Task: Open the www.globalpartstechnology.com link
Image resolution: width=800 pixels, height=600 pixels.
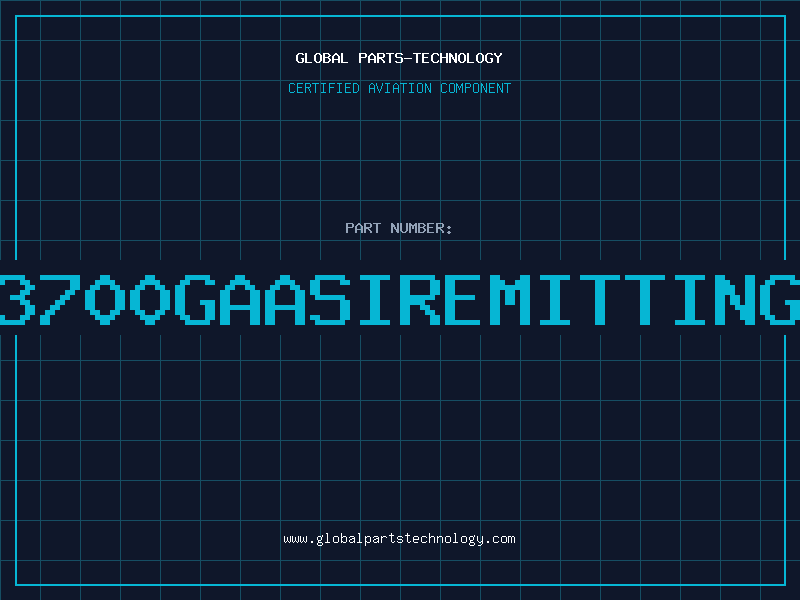Action: click(399, 539)
